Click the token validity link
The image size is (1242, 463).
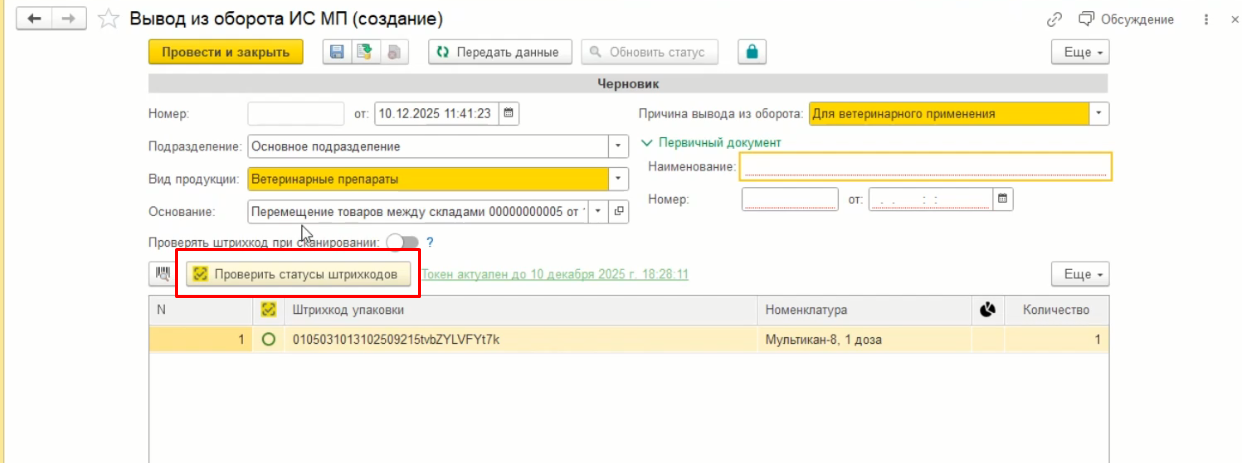(x=555, y=274)
